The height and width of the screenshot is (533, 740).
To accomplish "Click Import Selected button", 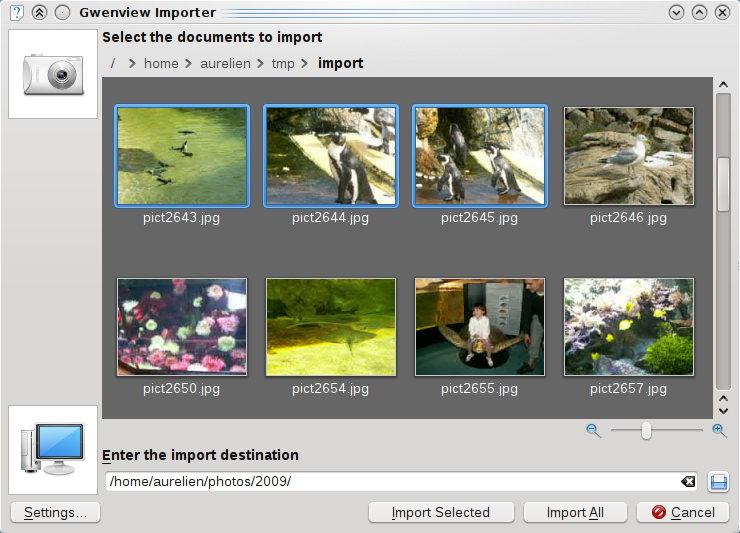I will (x=441, y=512).
